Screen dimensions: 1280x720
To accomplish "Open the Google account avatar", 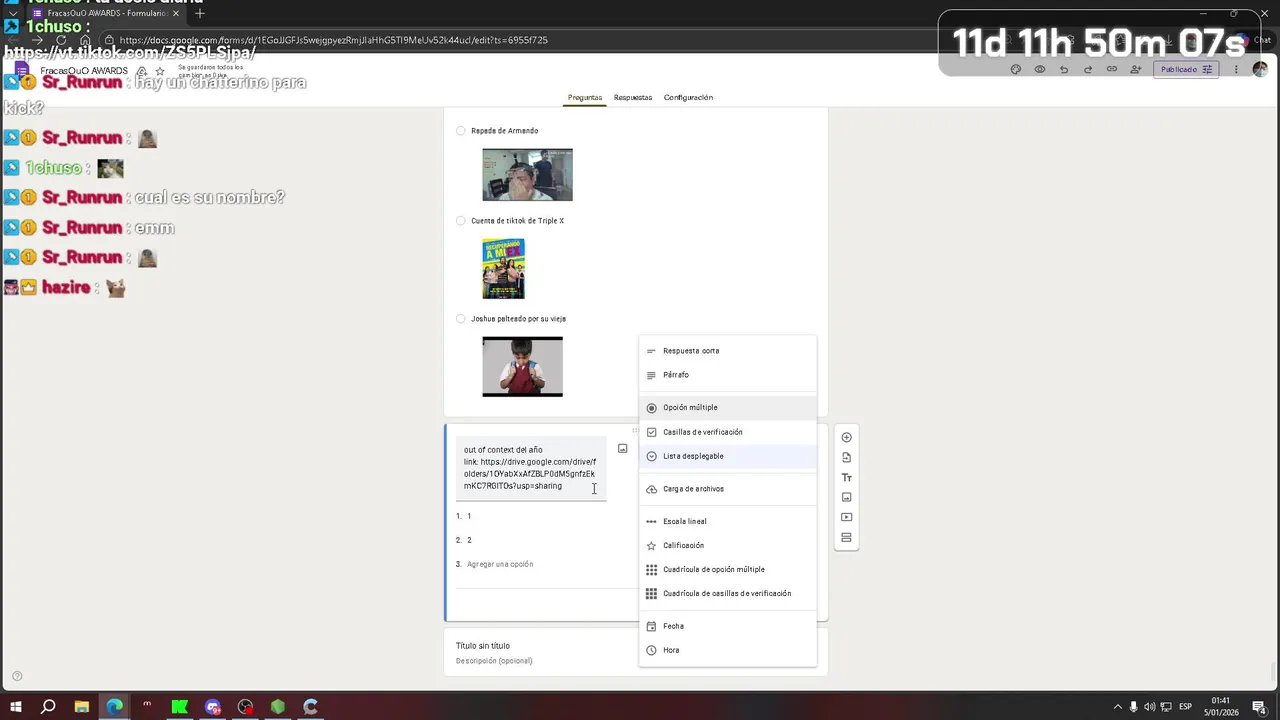I will pos(1260,70).
